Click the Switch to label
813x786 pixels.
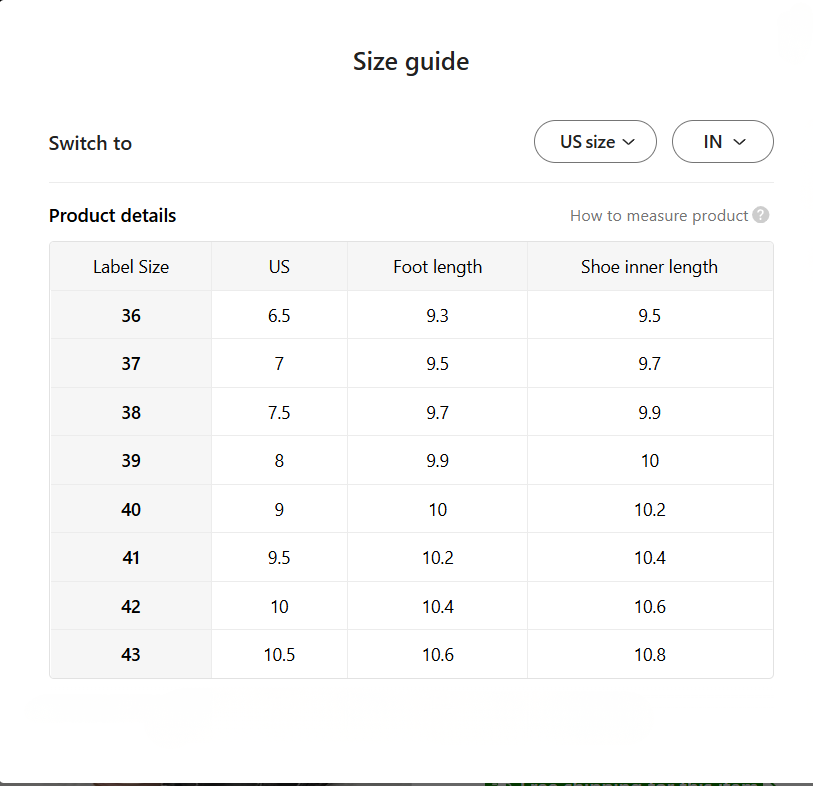pyautogui.click(x=90, y=143)
